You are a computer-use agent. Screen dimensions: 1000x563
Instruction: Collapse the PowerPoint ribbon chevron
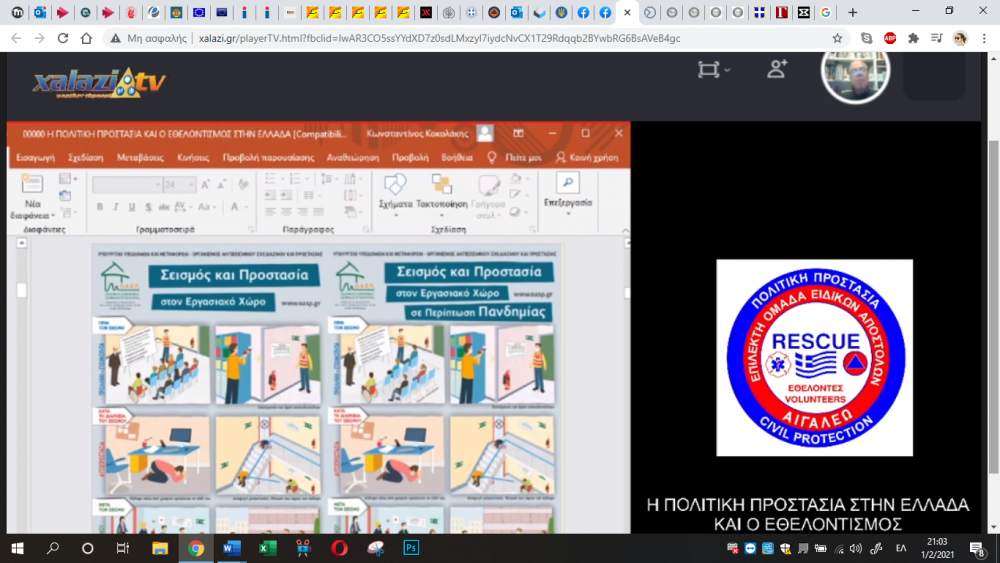coord(626,230)
